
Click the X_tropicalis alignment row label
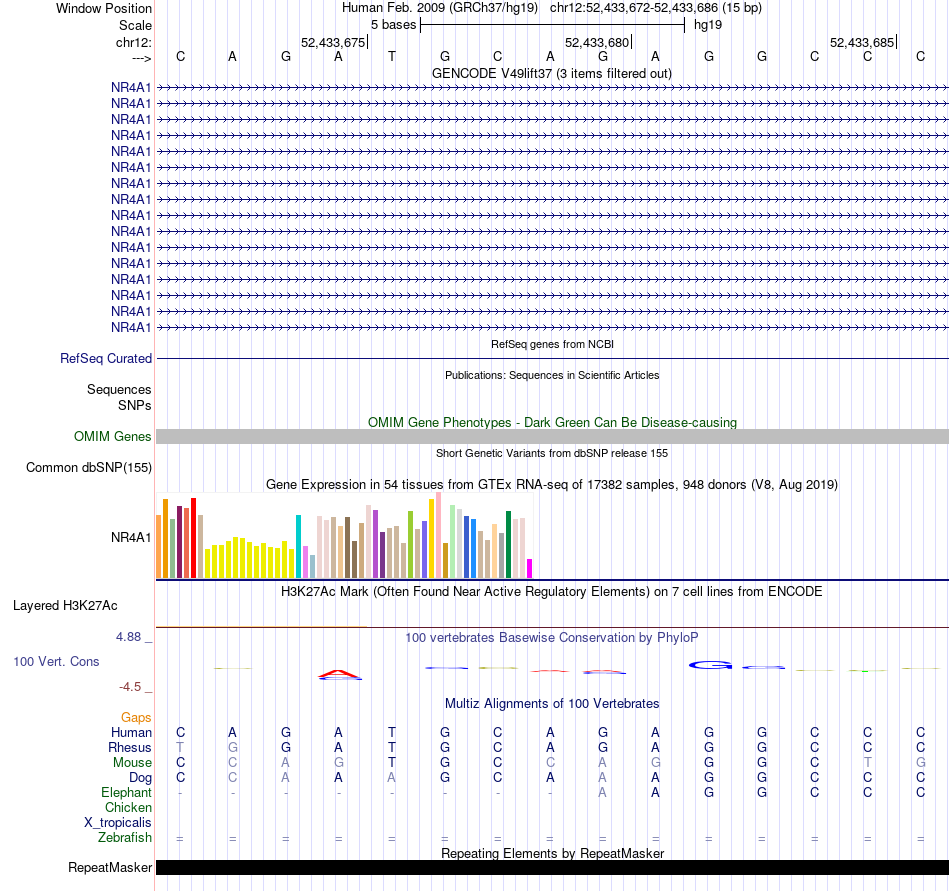(118, 823)
